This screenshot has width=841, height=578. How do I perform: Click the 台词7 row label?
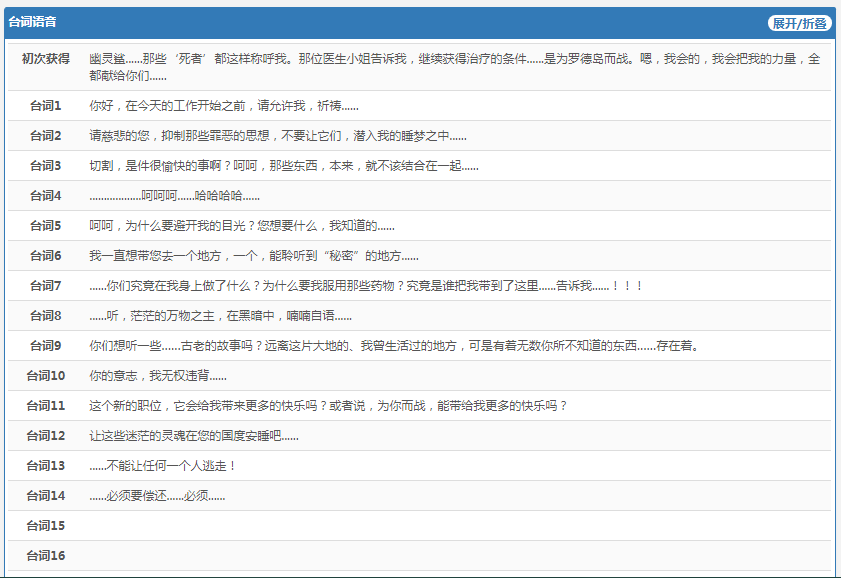click(x=46, y=286)
